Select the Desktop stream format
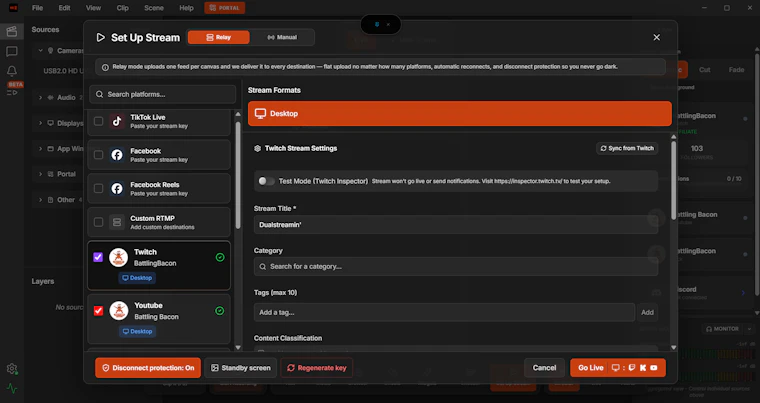Image resolution: width=760 pixels, height=403 pixels. (459, 113)
